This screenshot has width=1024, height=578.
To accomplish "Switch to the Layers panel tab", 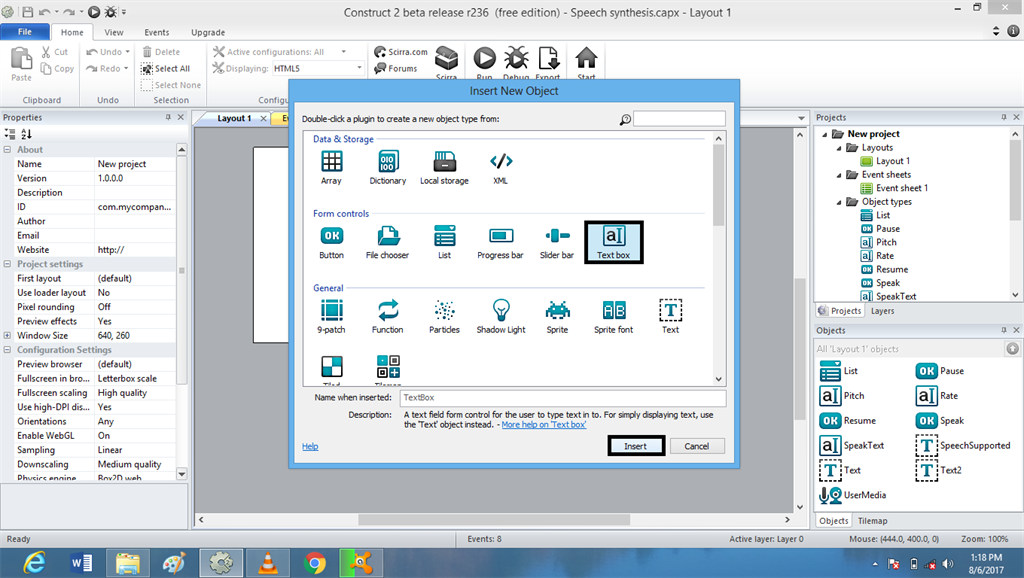I will (x=882, y=311).
